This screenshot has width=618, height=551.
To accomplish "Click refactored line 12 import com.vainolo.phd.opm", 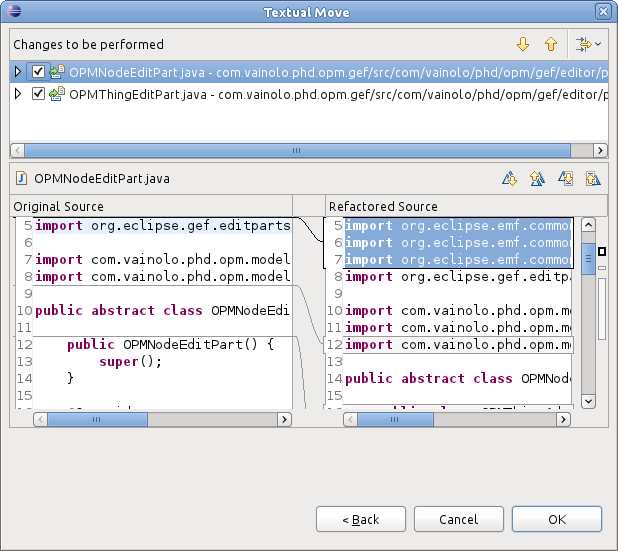I will click(458, 344).
